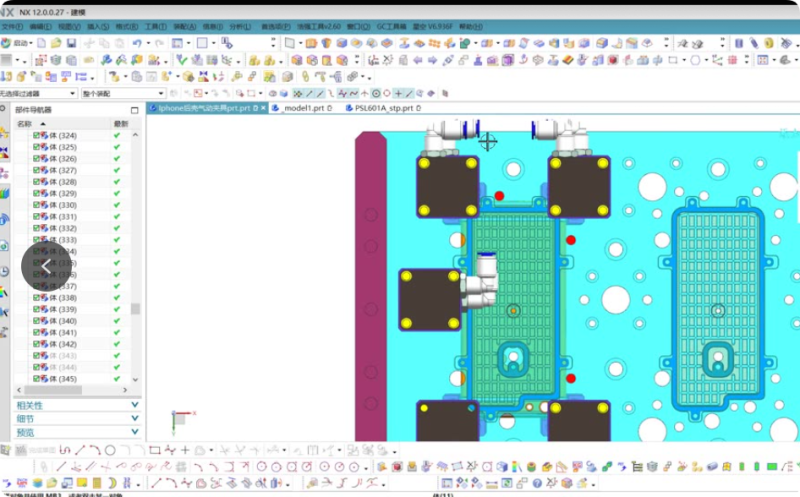Click the previous overlay arrow button

point(46,266)
